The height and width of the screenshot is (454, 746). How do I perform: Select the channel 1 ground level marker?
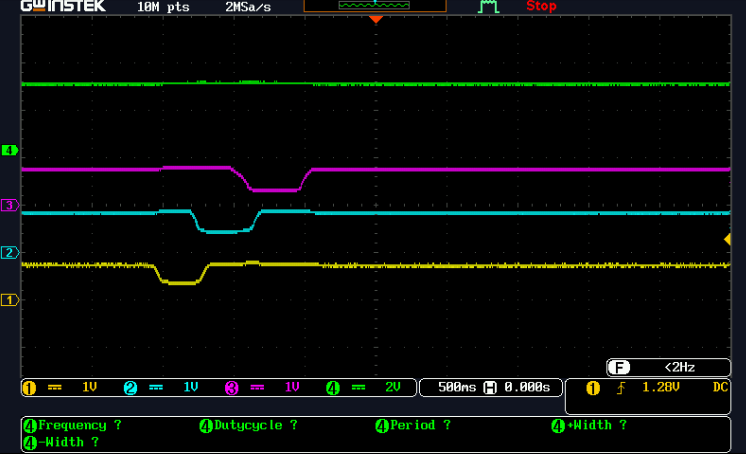click(x=10, y=300)
